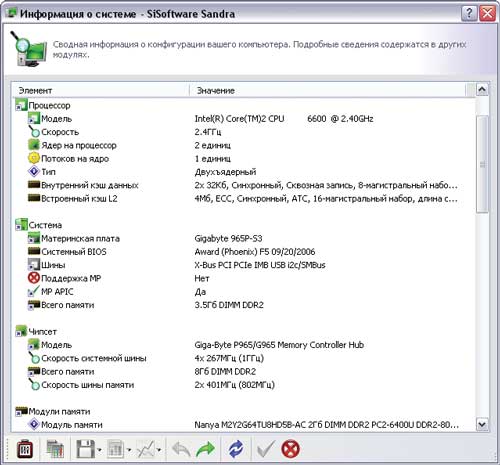The image size is (500, 465).
Task: Open the save icon dropdown arrow
Action: click(x=99, y=450)
